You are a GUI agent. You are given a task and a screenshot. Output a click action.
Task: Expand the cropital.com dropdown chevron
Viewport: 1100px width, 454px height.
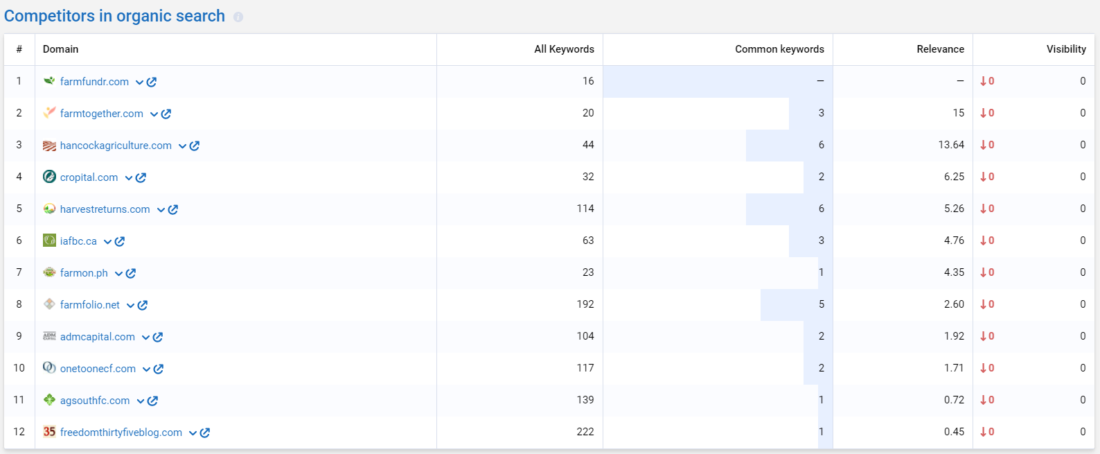(129, 178)
